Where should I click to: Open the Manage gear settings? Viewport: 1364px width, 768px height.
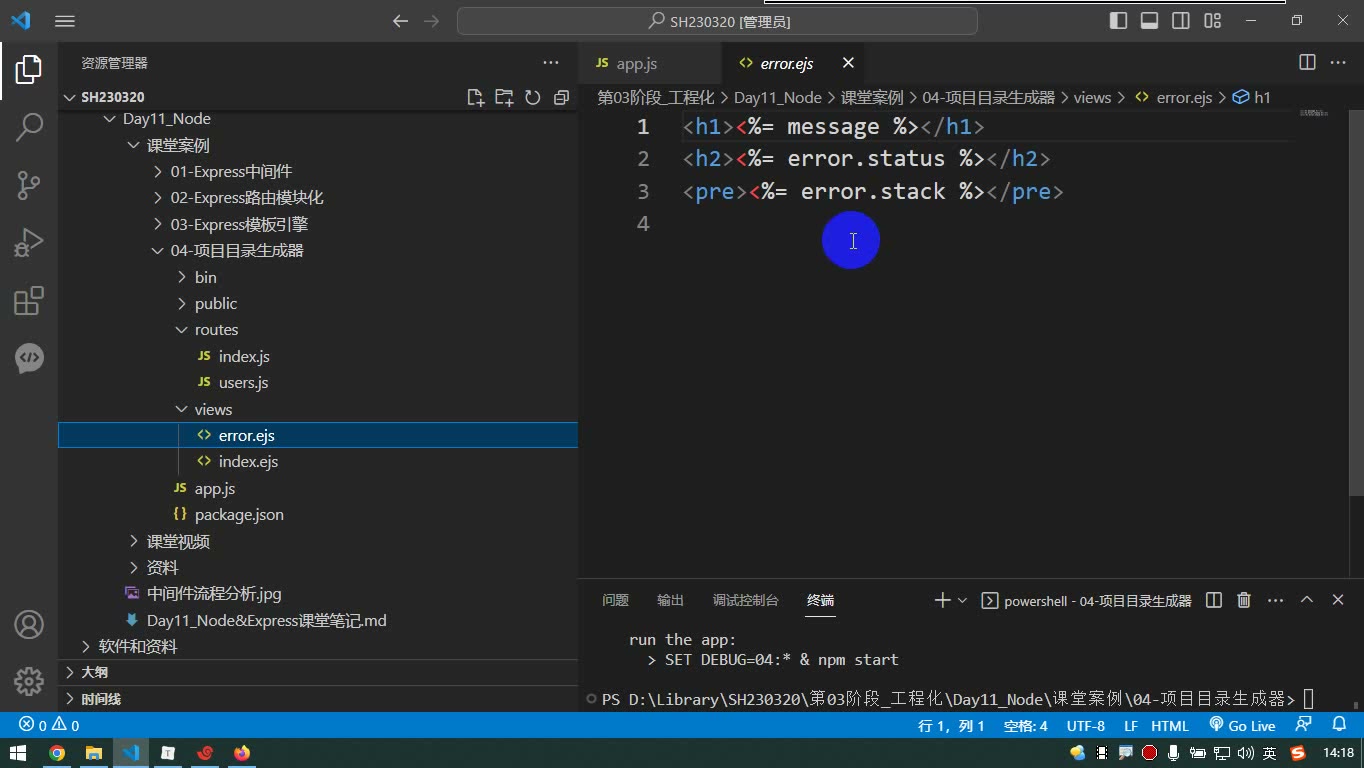(x=29, y=682)
